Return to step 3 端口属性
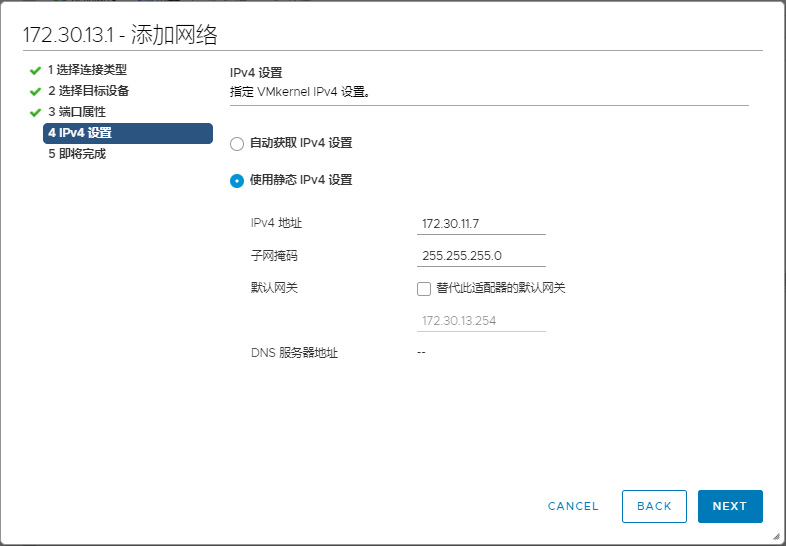The image size is (786, 546). click(76, 112)
